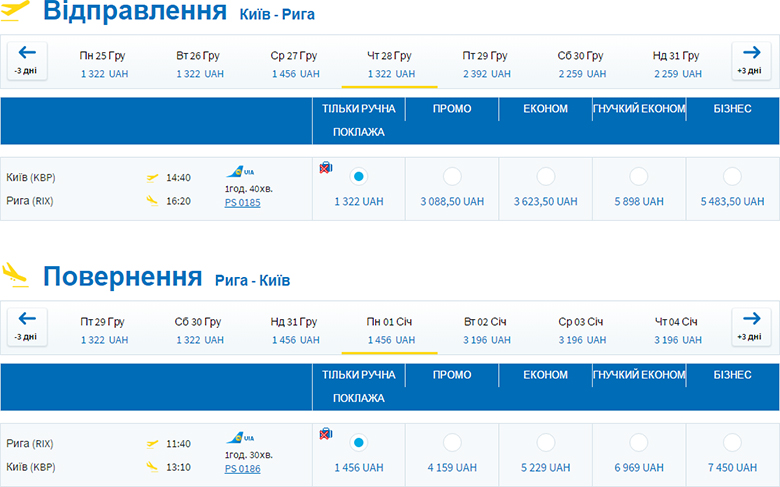Go back 3 days in the return dates
Image resolution: width=780 pixels, height=487 pixels.
coord(26,327)
